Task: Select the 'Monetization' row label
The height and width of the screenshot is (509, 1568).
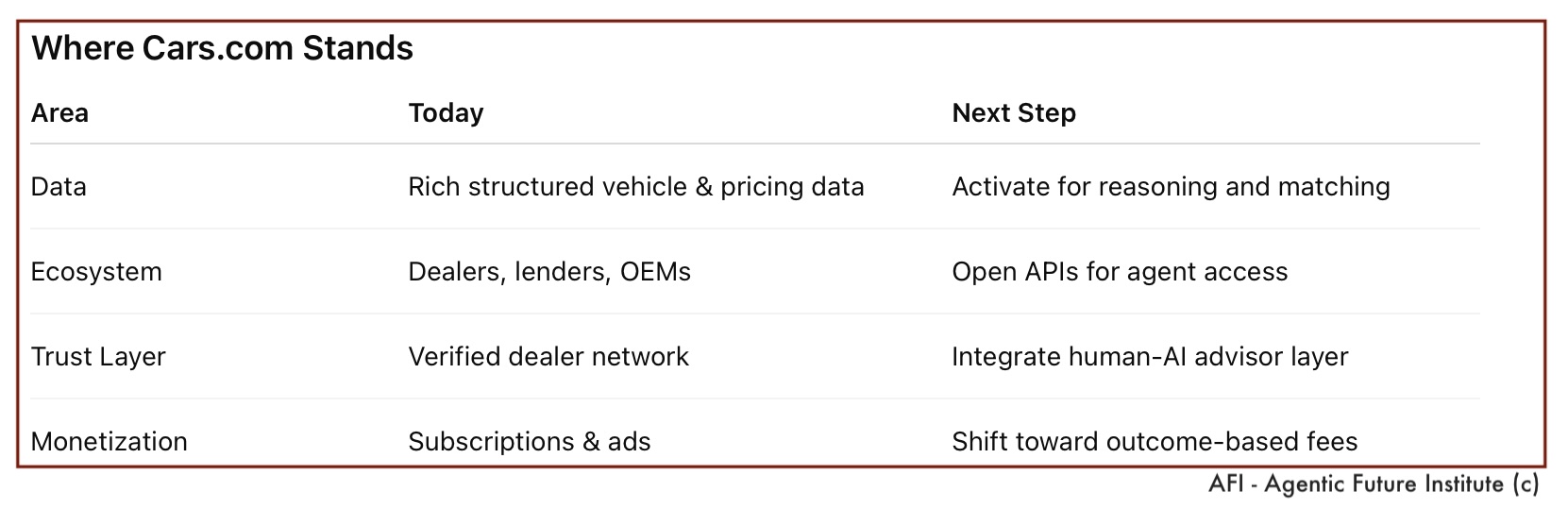Action: pyautogui.click(x=110, y=441)
